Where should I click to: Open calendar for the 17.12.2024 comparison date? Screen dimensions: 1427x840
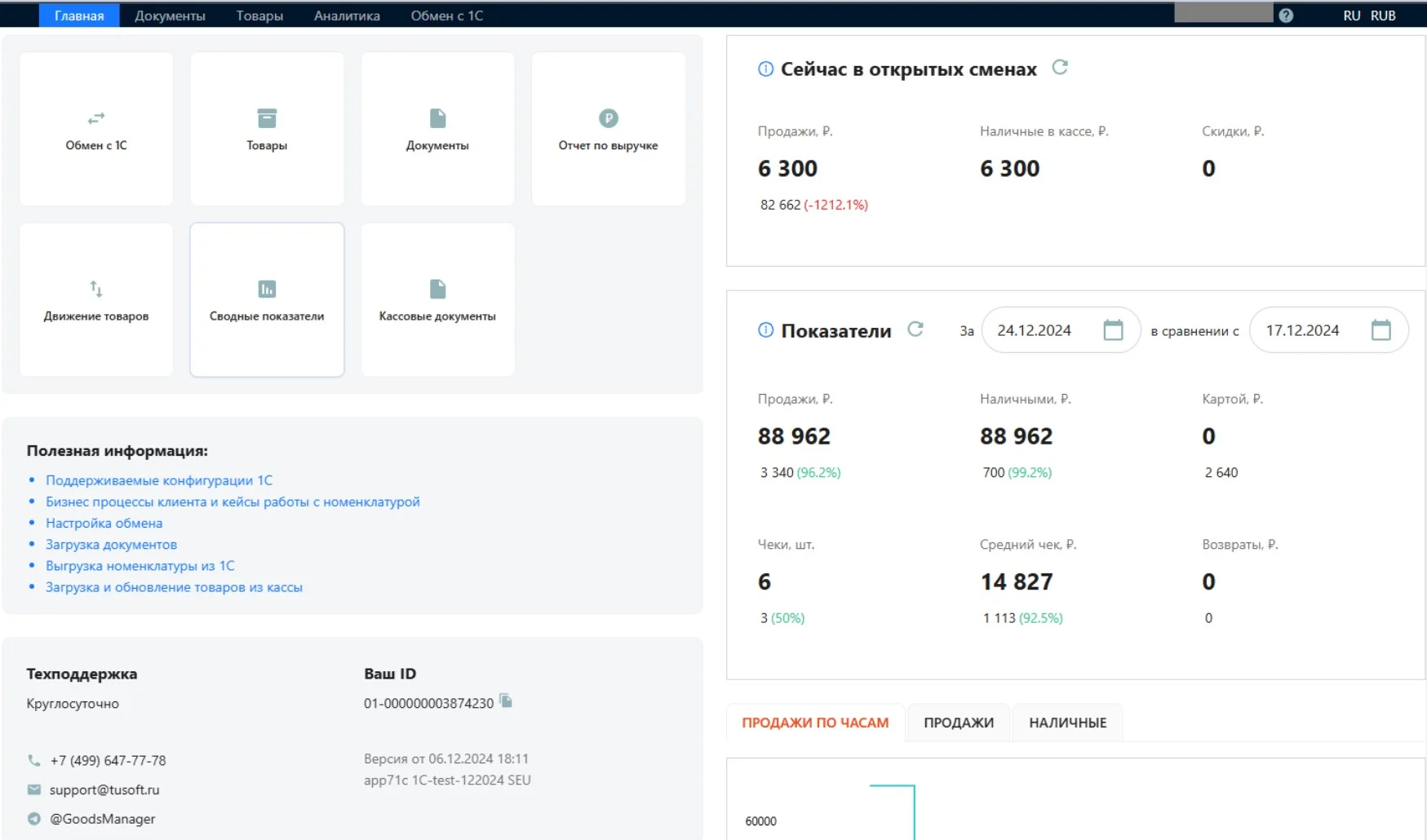(1380, 329)
